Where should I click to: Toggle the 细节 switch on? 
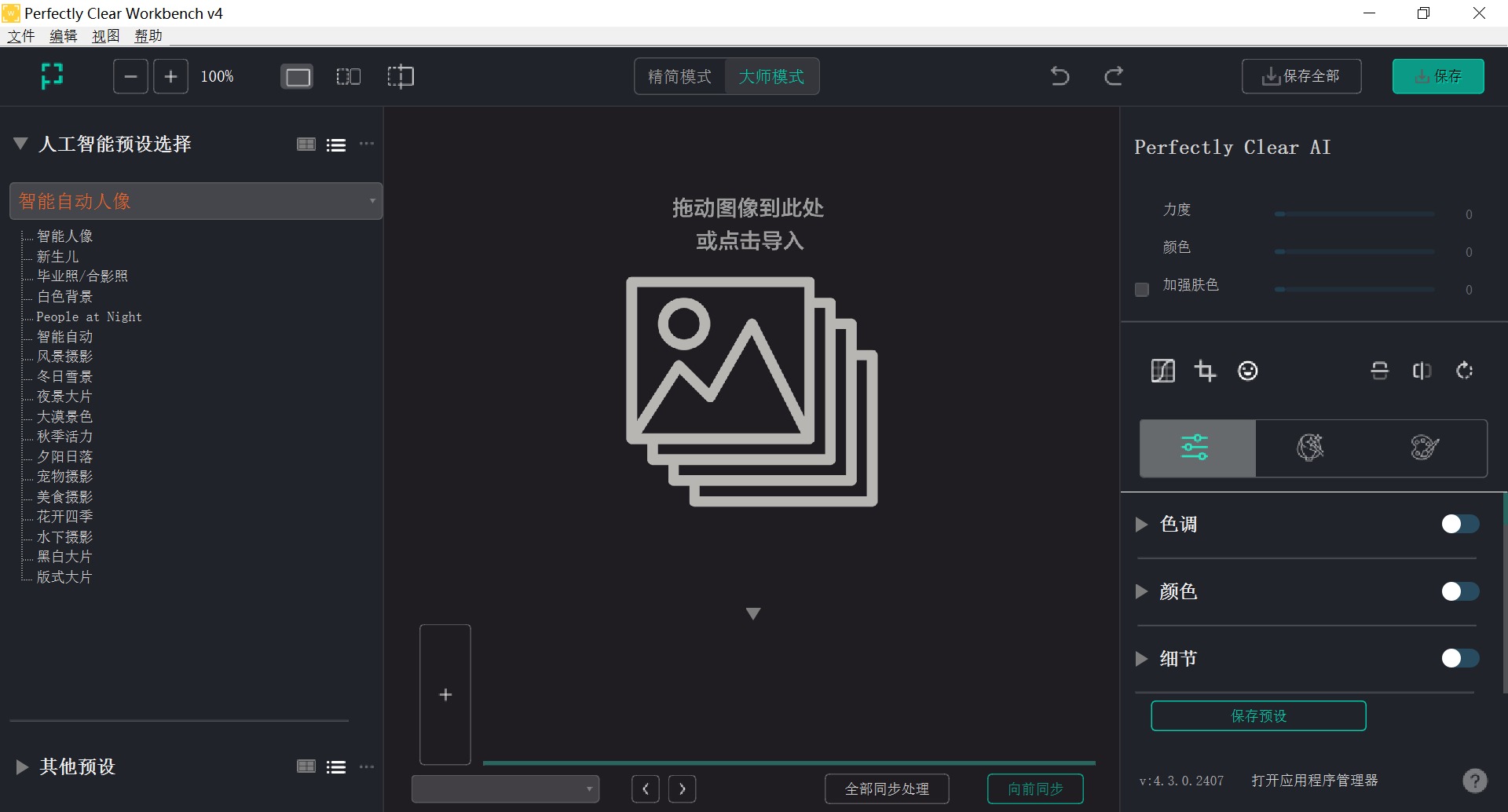tap(1460, 658)
